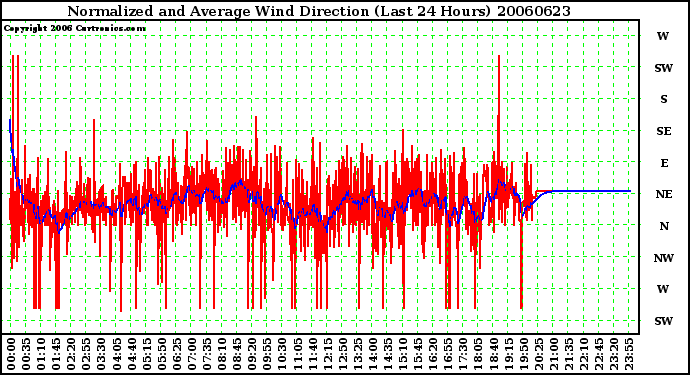Click the 04:05 time axis label
This screenshot has height=375, width=690.
116,354
